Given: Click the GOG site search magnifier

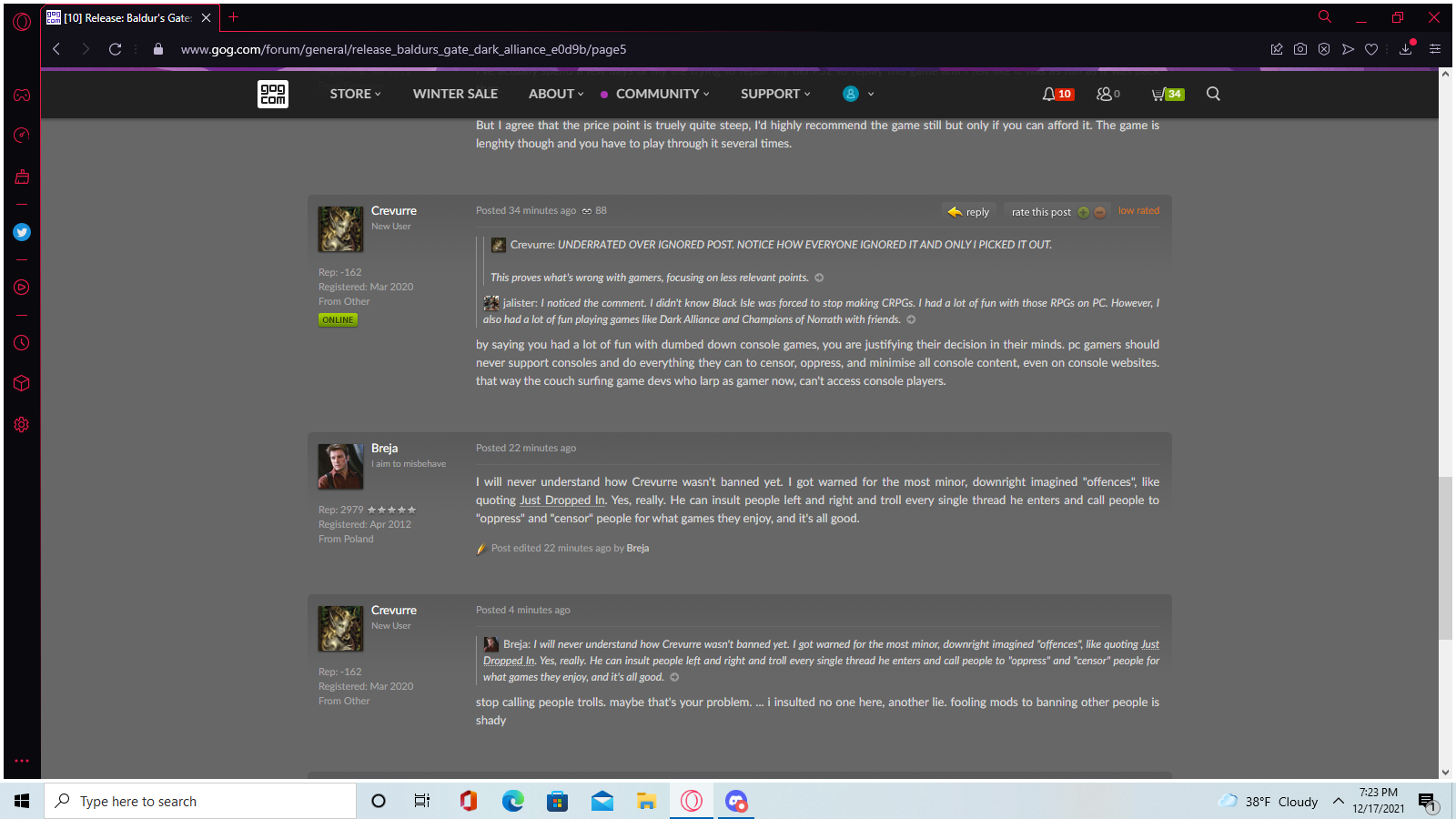Looking at the screenshot, I should click(1213, 94).
